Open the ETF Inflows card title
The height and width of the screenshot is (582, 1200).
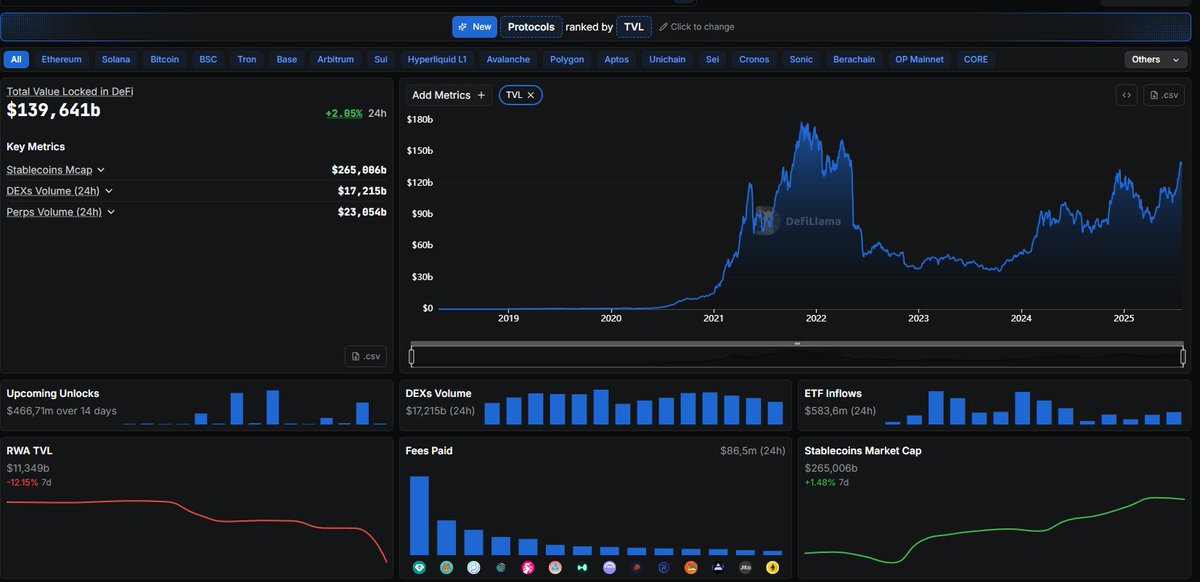pos(833,393)
